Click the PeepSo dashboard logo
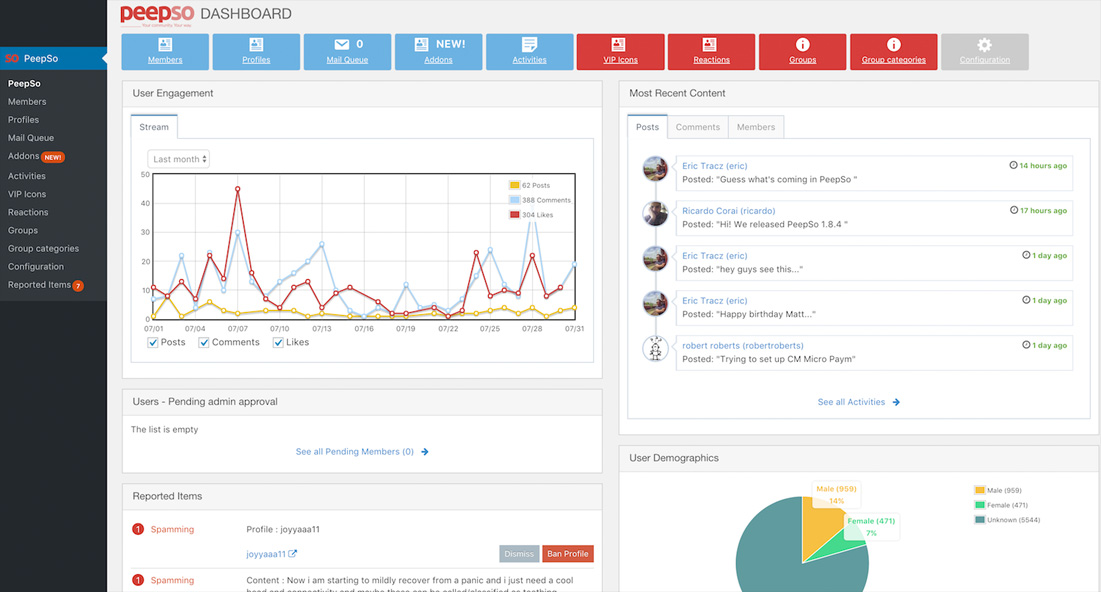Image resolution: width=1101 pixels, height=592 pixels. pyautogui.click(x=157, y=15)
